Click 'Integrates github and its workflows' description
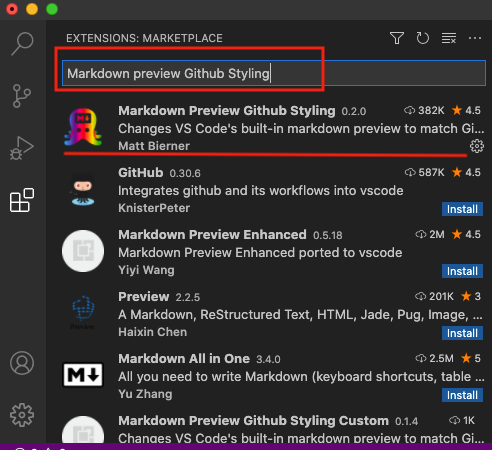This screenshot has height=450, width=492. (261, 191)
